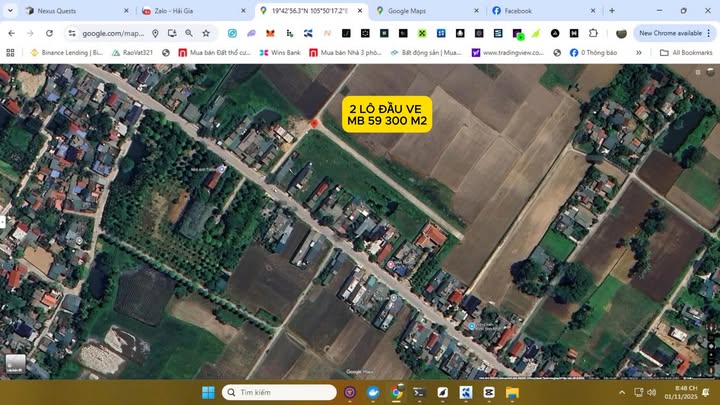Open Mua bán Đất thổ cư bookmark
Viewport: 720px width, 405px height.
point(214,53)
